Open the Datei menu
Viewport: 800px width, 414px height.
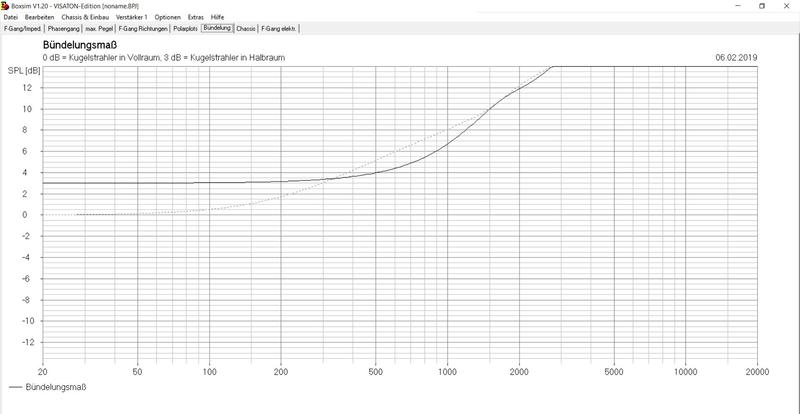pos(10,17)
